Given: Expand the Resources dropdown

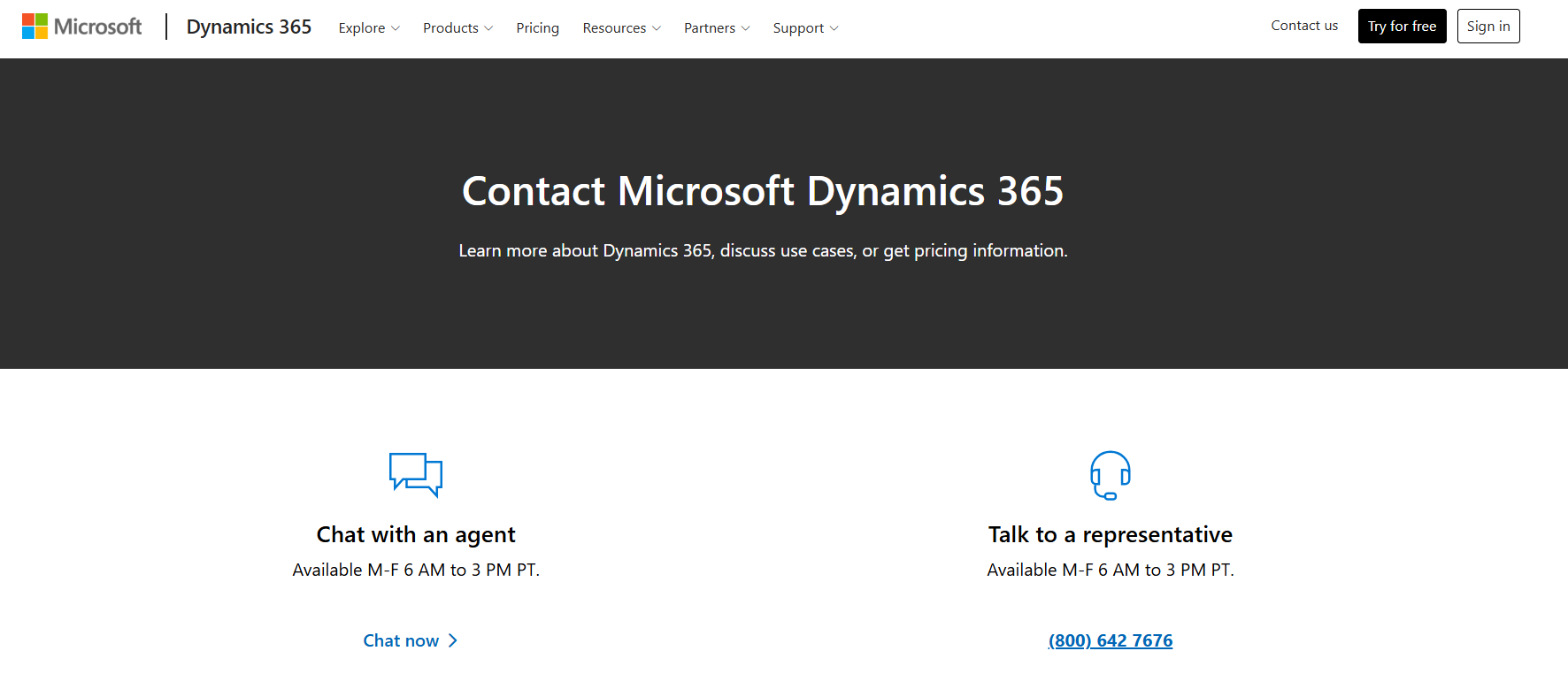Looking at the screenshot, I should [x=621, y=28].
